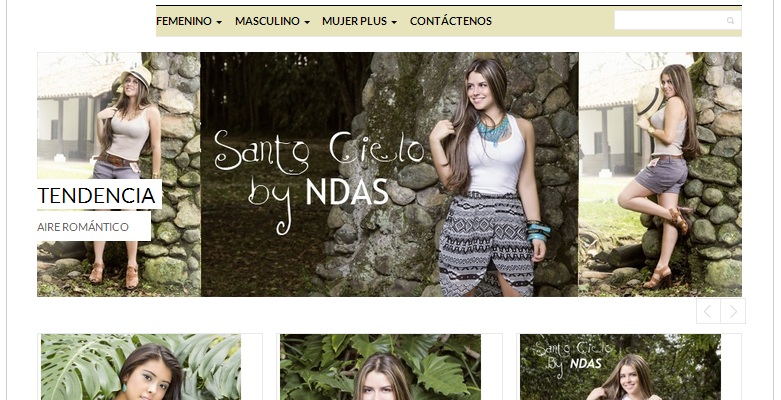Focus the search input field
Screen dimensions: 781x400
677,20
